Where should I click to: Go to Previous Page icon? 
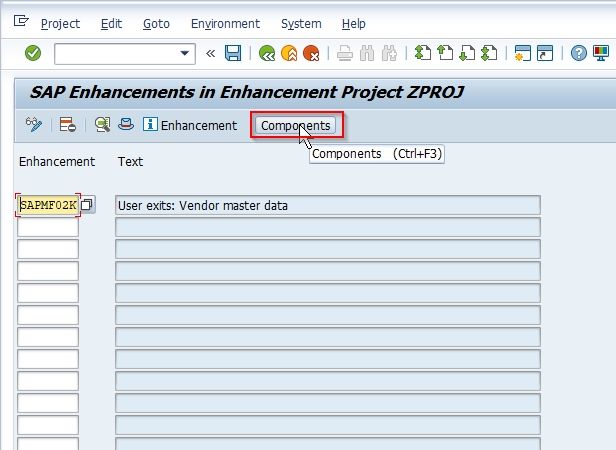[445, 53]
